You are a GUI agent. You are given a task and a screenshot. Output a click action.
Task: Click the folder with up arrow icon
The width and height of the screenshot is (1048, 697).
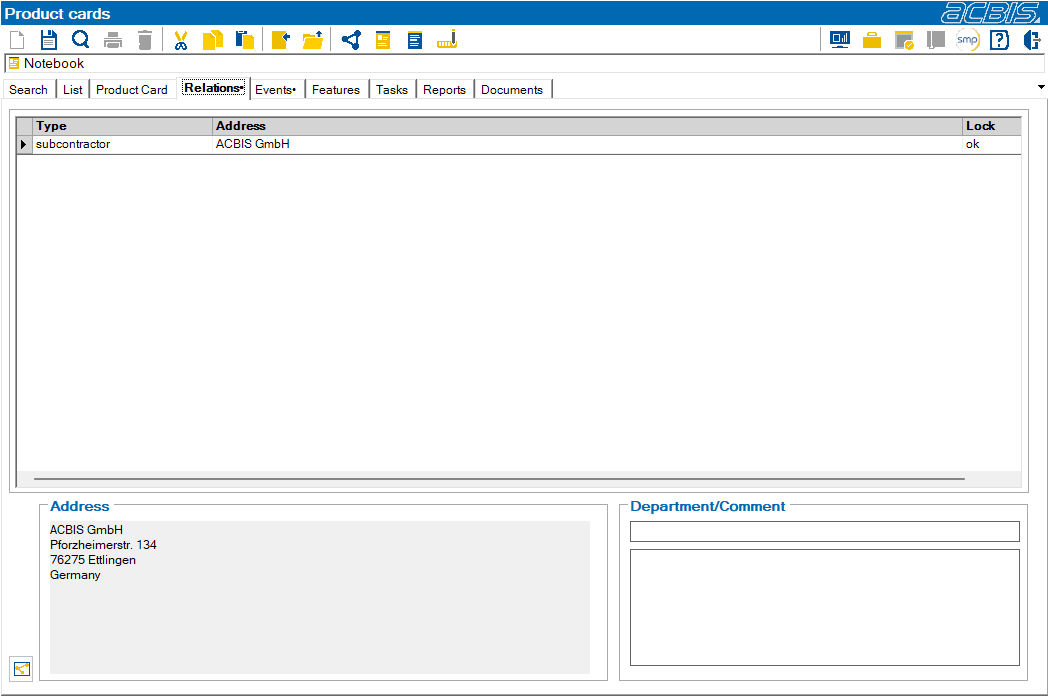313,40
